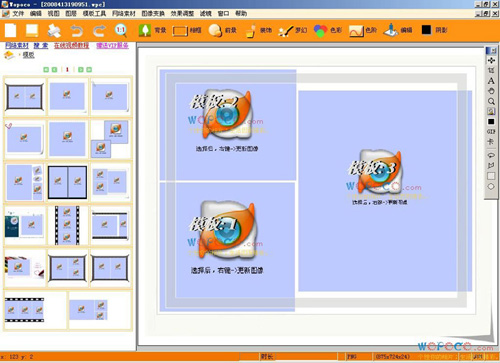
Task: Click the black 阴影 shadow swatch
Action: [x=426, y=30]
